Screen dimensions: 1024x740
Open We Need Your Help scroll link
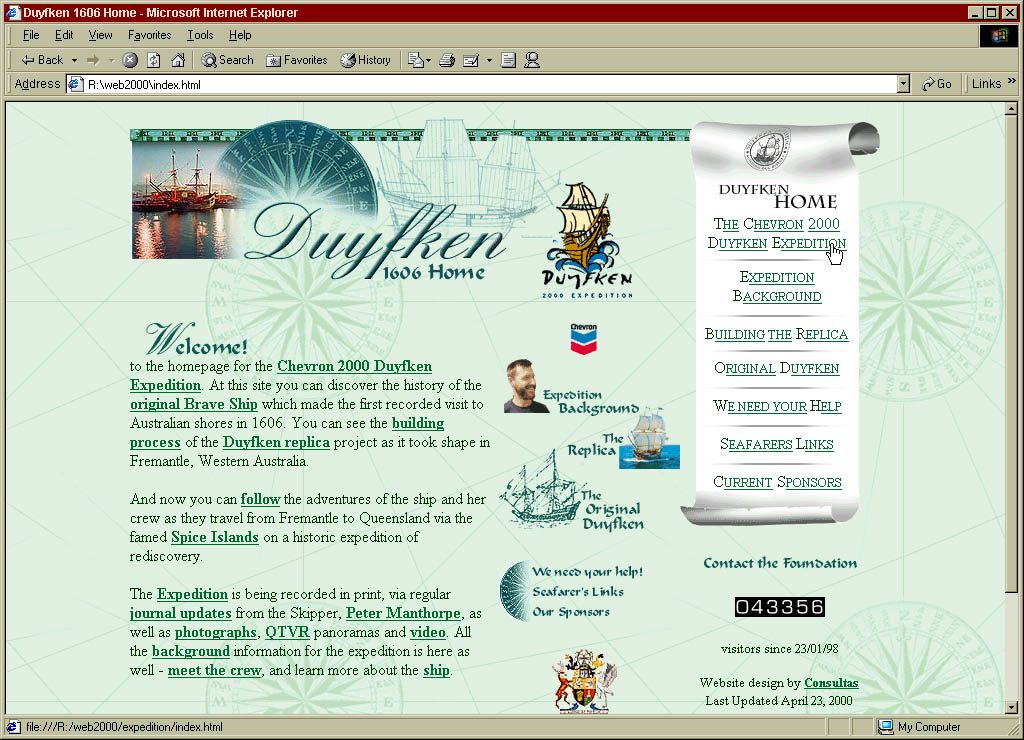coord(776,406)
